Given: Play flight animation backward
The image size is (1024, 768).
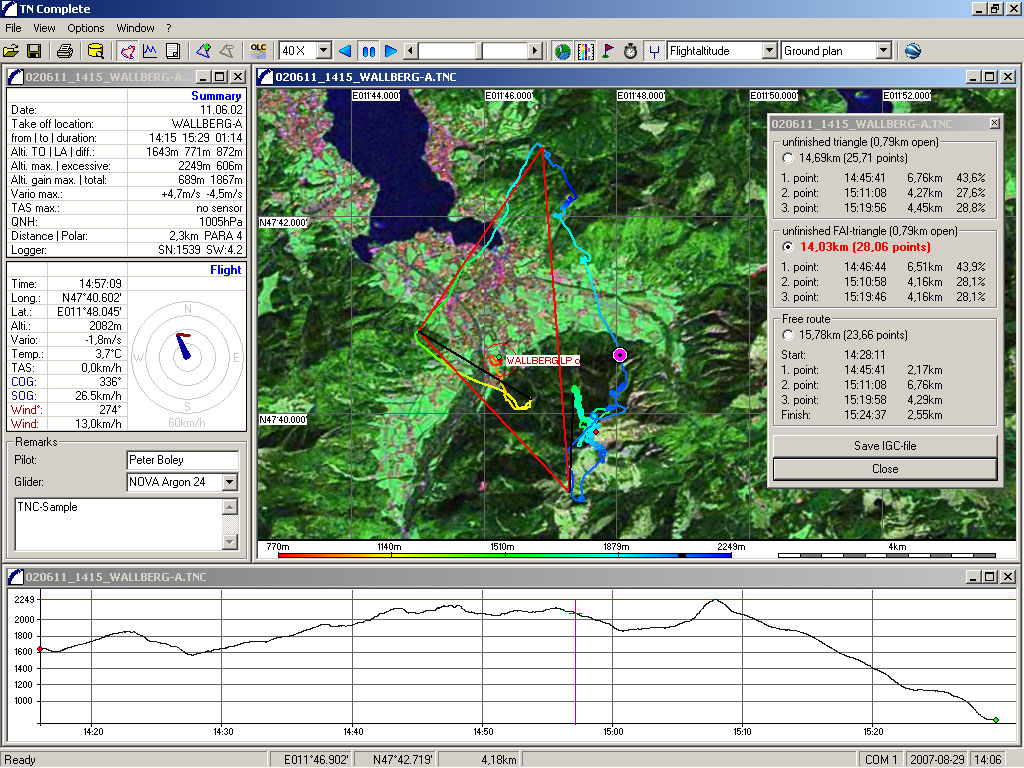Looking at the screenshot, I should (346, 51).
